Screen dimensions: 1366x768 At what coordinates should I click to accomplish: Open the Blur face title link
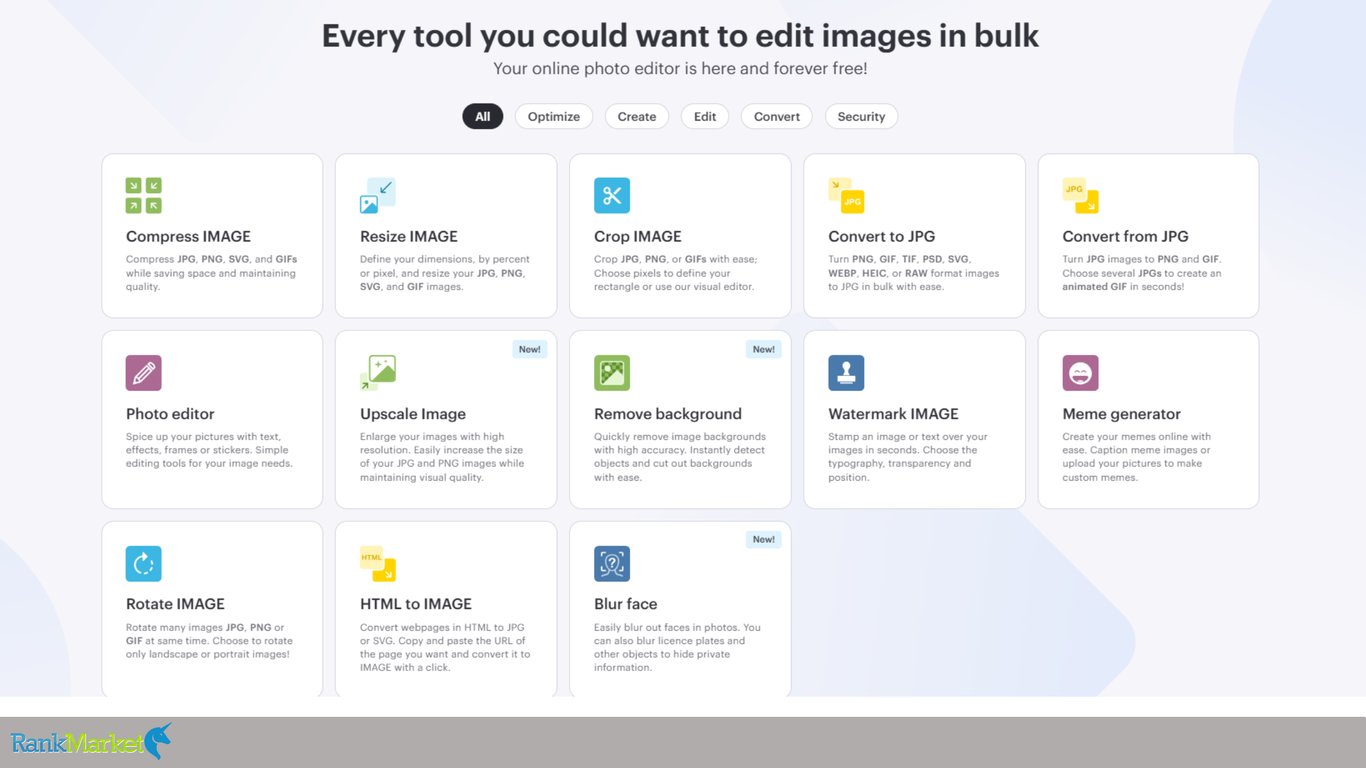626,604
